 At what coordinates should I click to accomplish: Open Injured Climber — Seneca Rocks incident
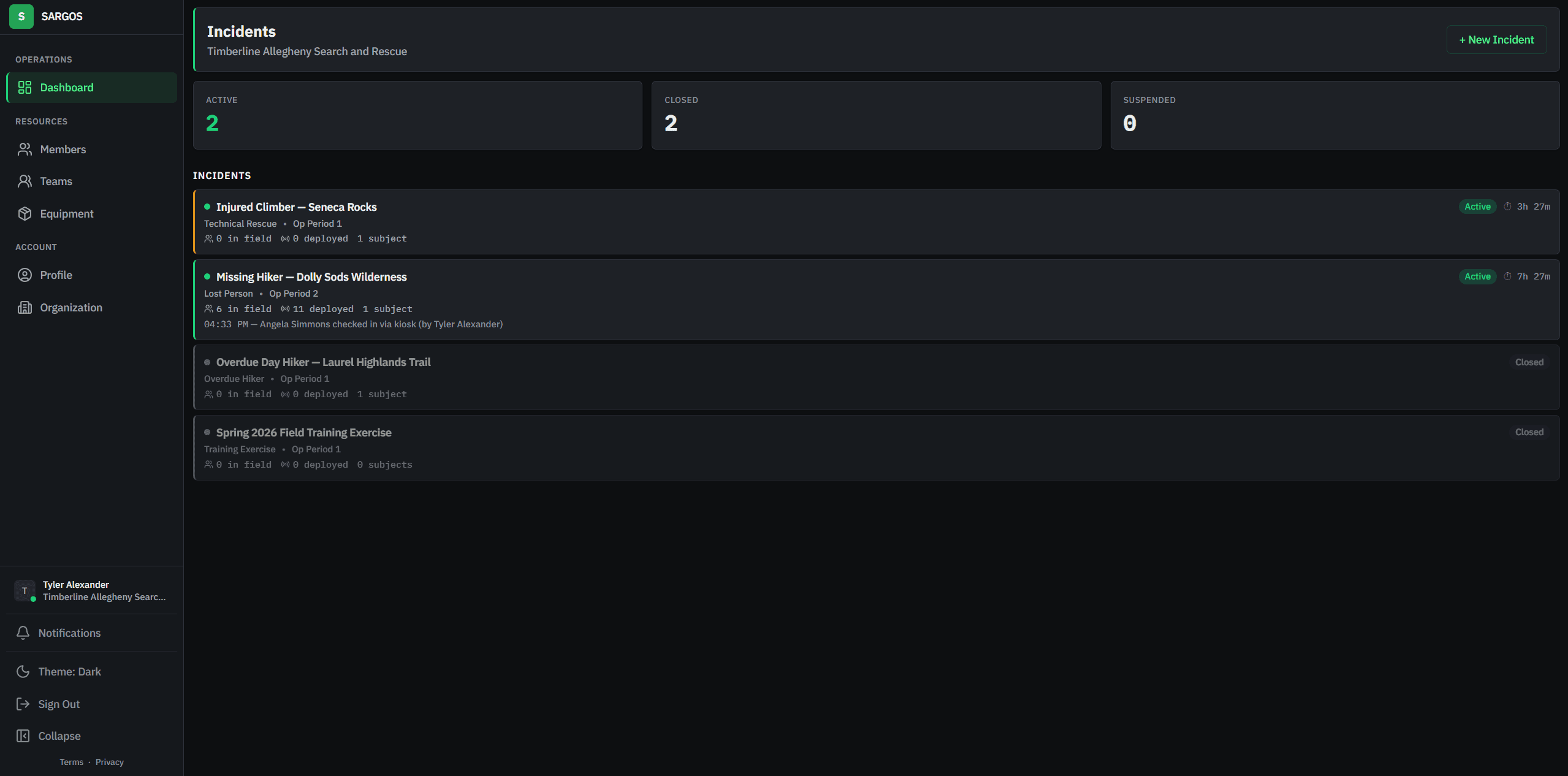click(877, 222)
